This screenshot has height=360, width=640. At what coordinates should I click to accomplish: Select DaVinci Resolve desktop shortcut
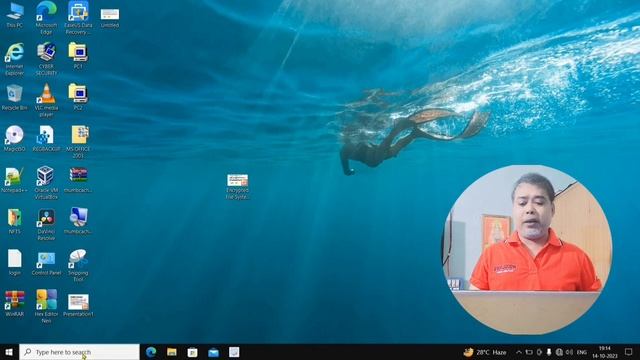point(46,224)
